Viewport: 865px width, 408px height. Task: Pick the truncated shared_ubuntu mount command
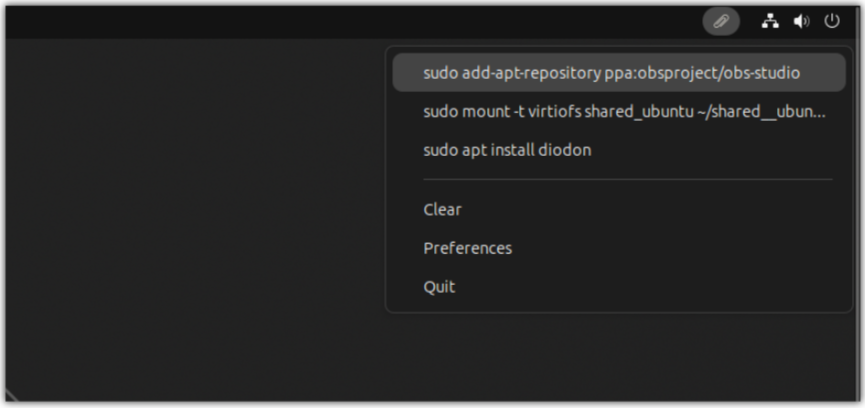tap(624, 111)
